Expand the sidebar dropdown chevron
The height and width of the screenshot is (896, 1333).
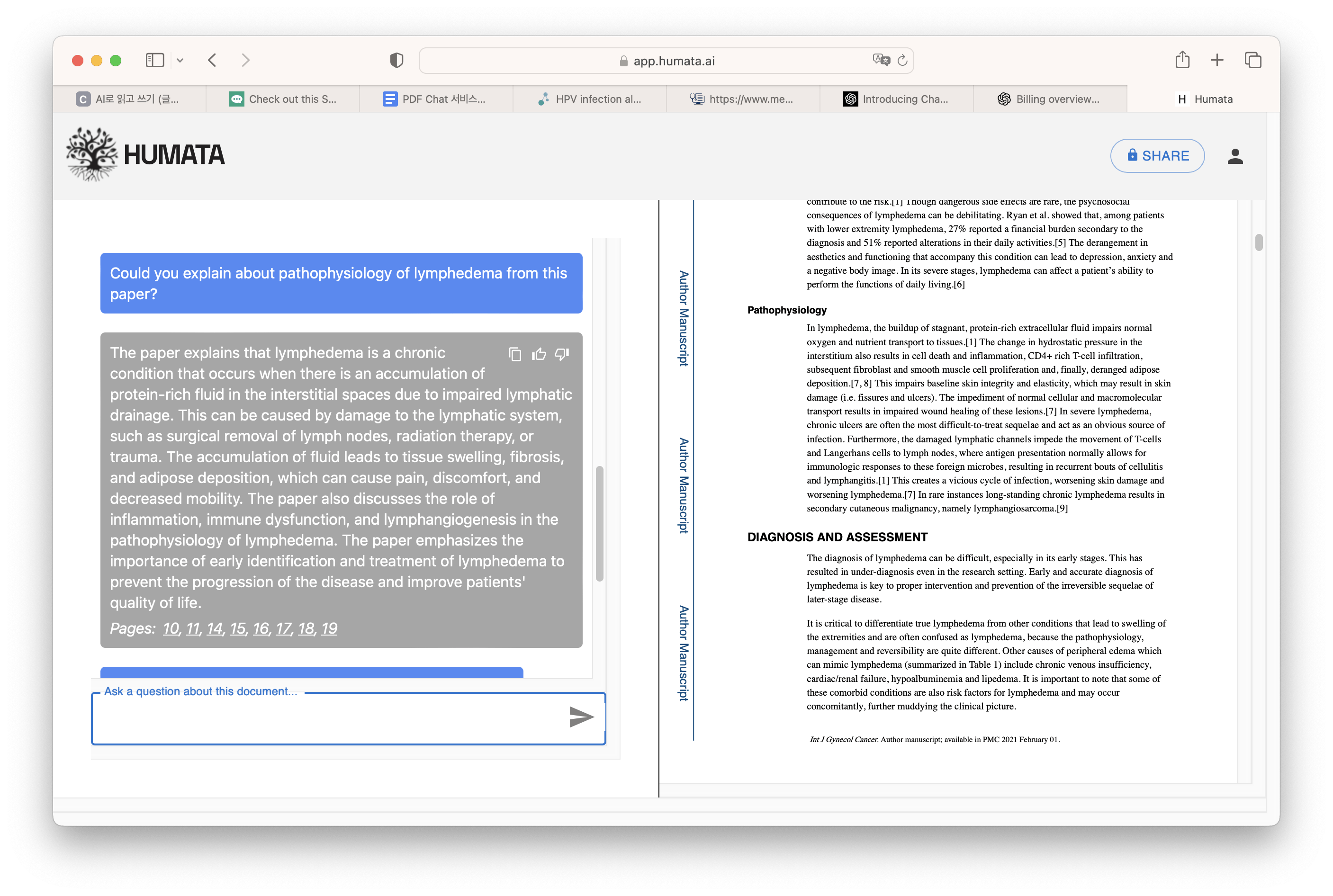click(x=180, y=60)
